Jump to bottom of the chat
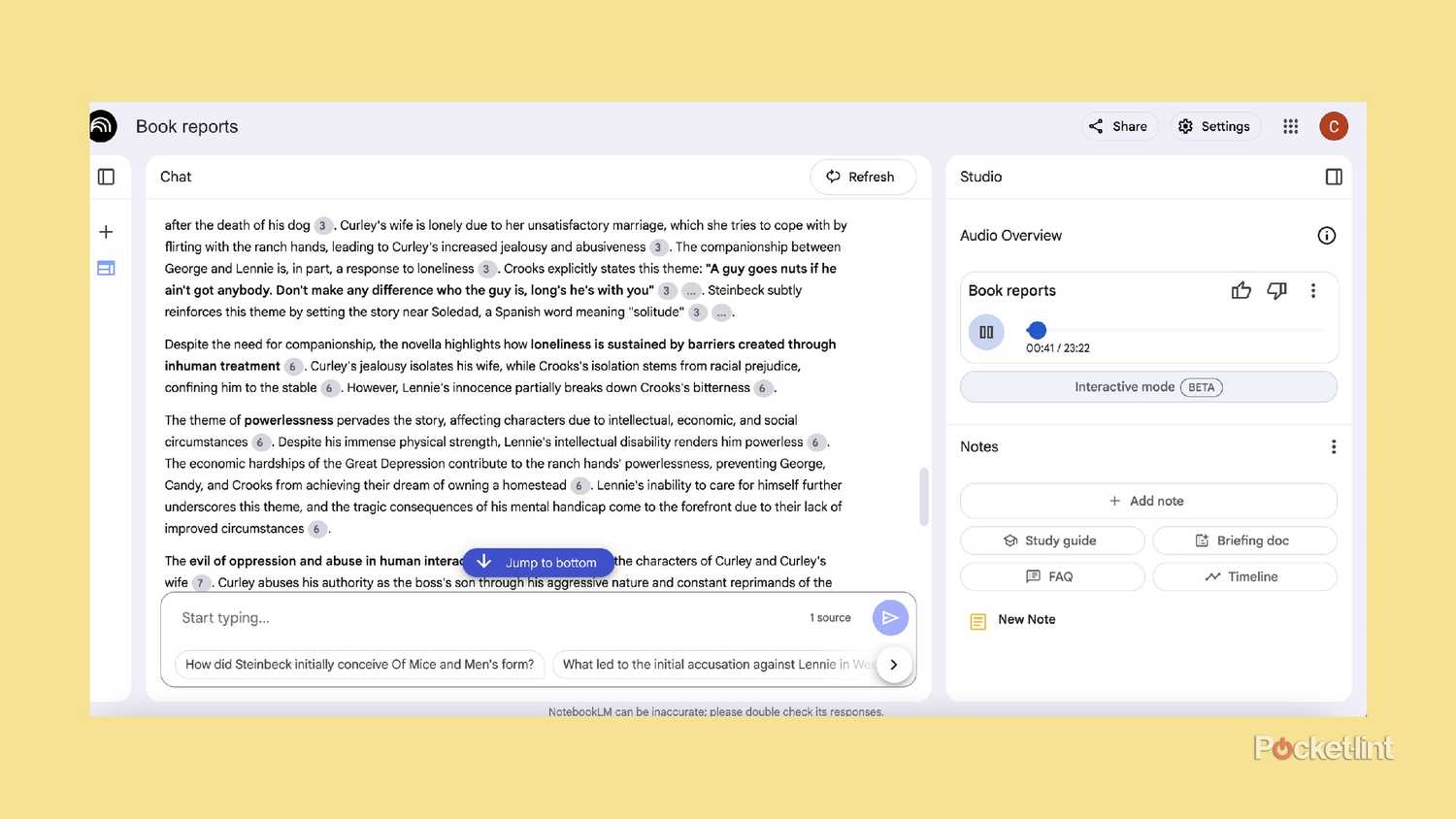Image resolution: width=1456 pixels, height=819 pixels. point(539,563)
